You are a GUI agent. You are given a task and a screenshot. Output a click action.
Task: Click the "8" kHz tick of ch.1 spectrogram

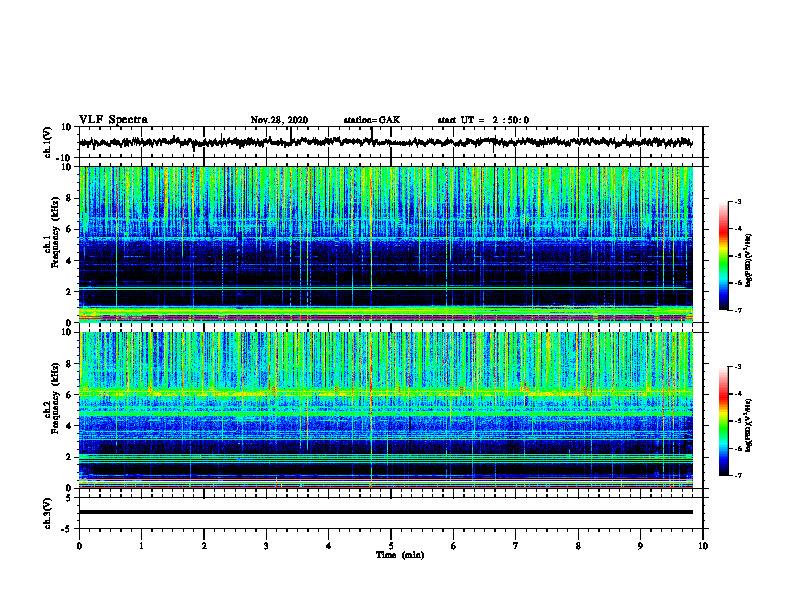tap(69, 198)
